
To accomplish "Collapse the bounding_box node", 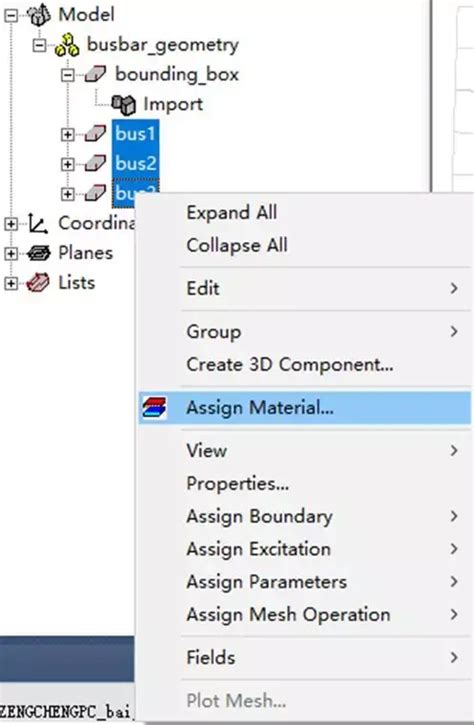I will click(68, 74).
